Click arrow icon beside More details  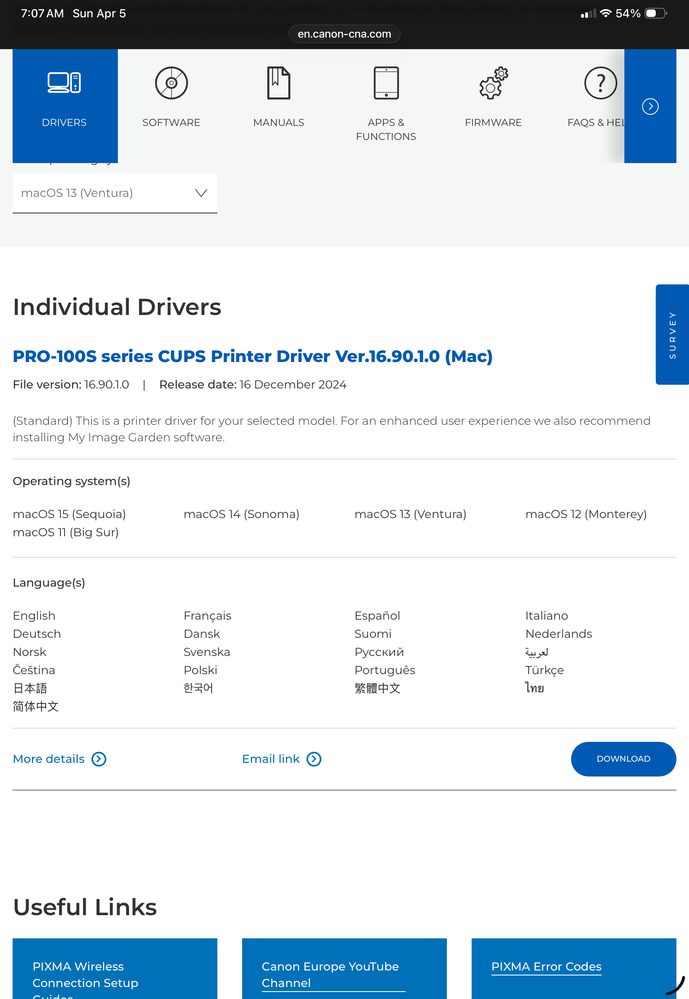click(x=99, y=759)
